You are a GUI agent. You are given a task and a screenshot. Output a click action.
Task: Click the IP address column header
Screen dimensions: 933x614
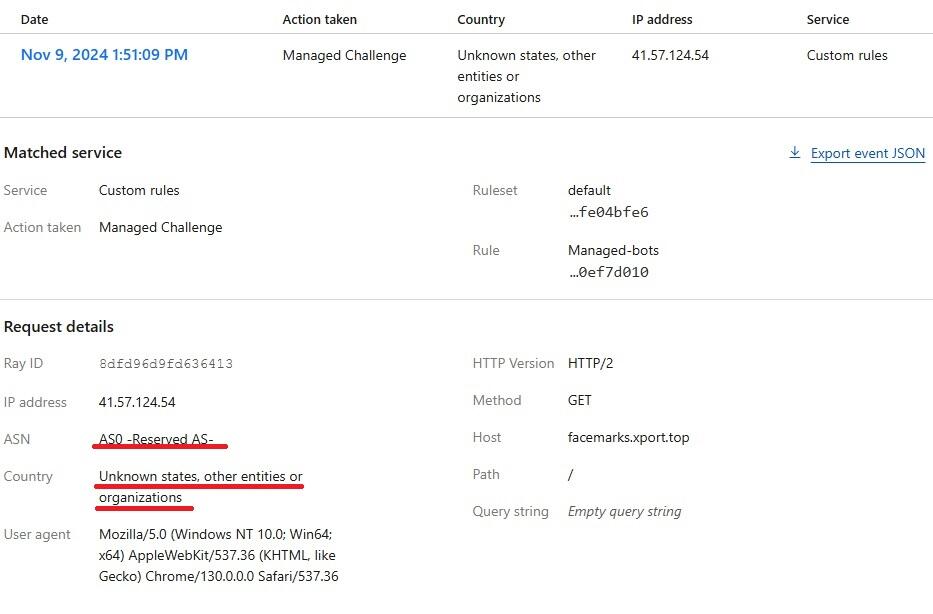tap(662, 20)
